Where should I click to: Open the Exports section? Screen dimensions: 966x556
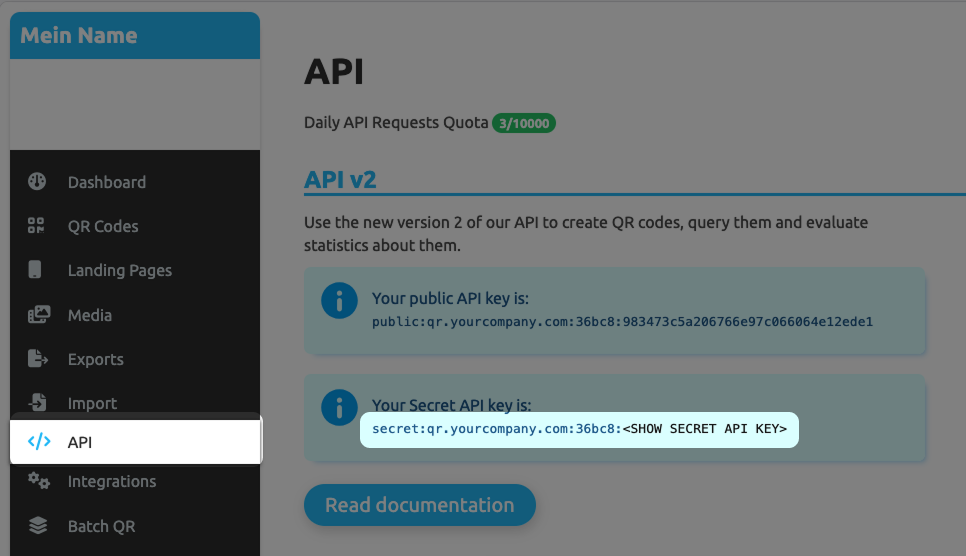(135, 359)
